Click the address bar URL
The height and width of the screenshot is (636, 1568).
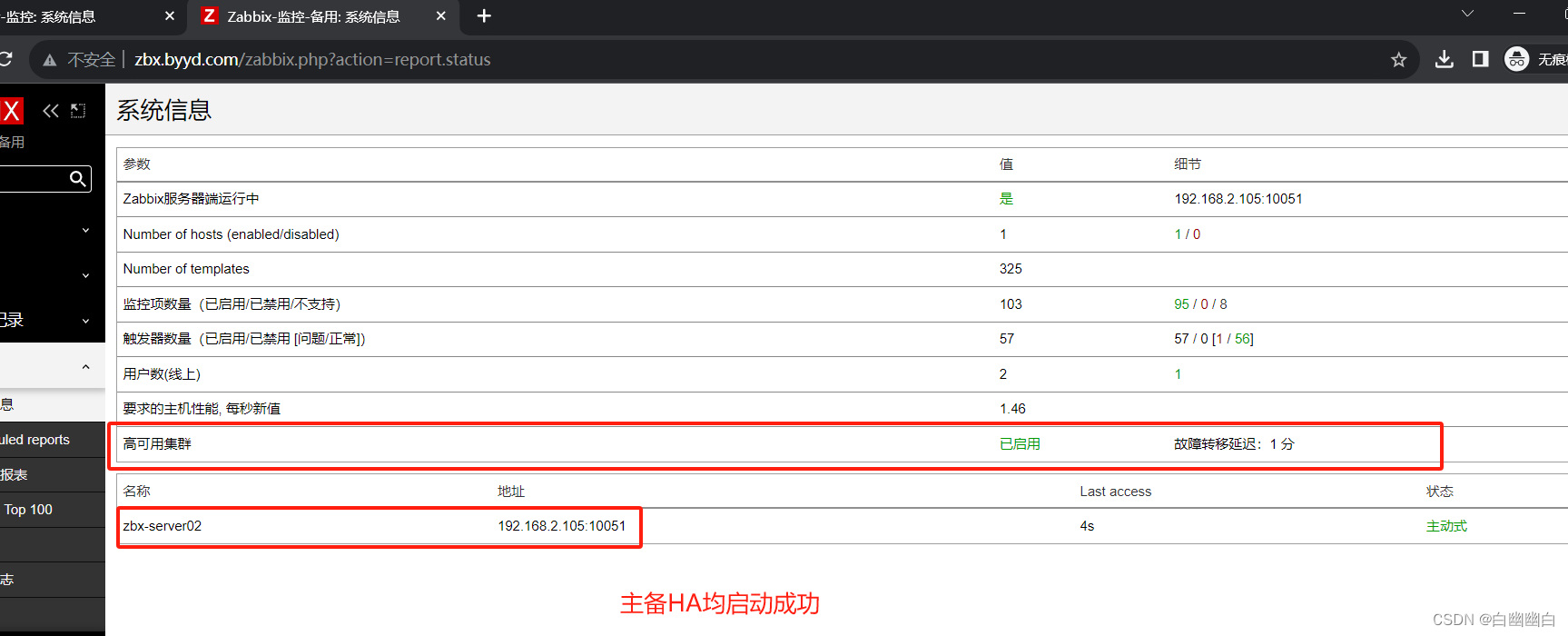point(312,60)
